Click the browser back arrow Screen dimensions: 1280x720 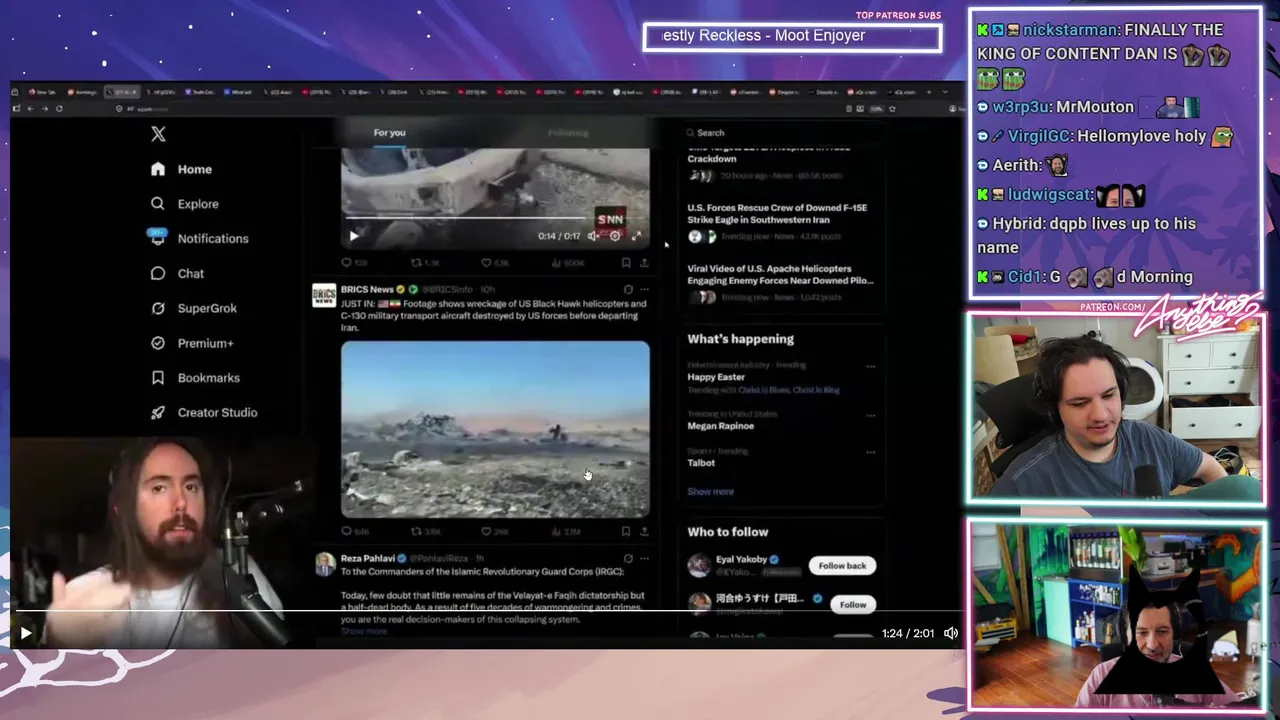tap(30, 108)
